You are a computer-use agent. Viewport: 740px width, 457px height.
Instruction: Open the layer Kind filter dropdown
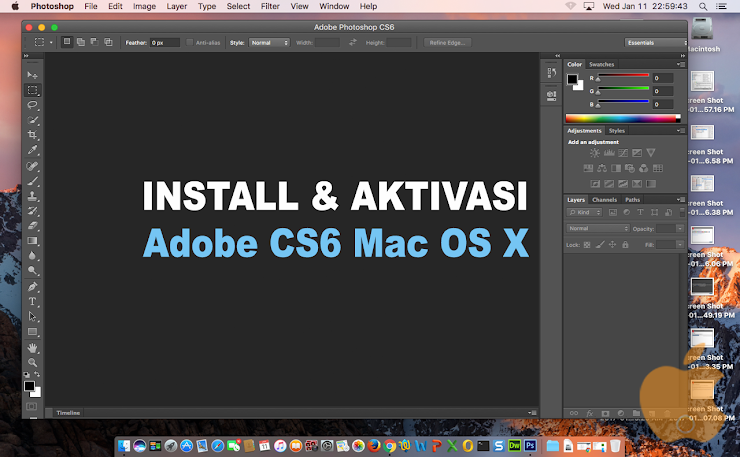click(584, 212)
